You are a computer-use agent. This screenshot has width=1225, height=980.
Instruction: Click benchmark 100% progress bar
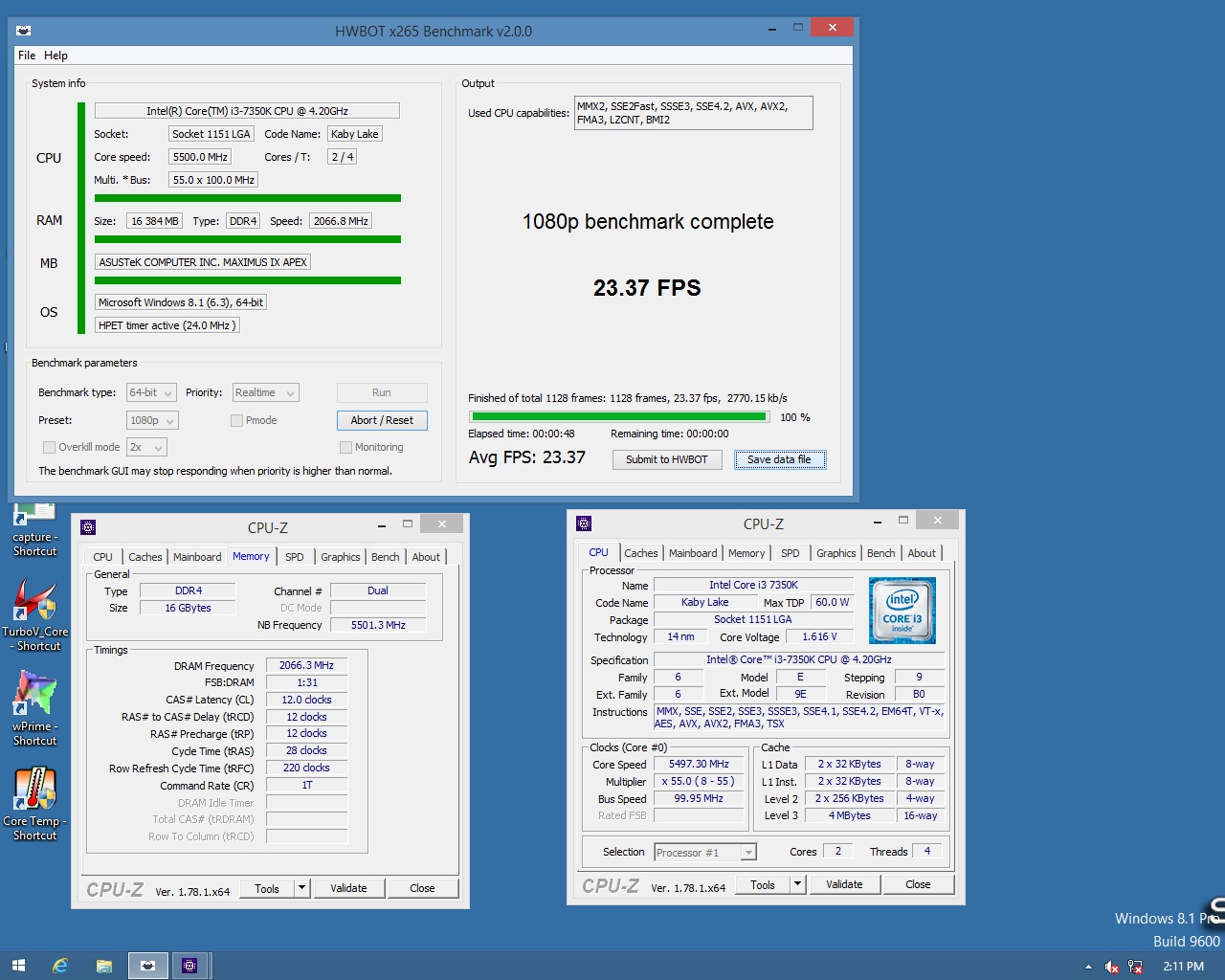click(x=619, y=417)
